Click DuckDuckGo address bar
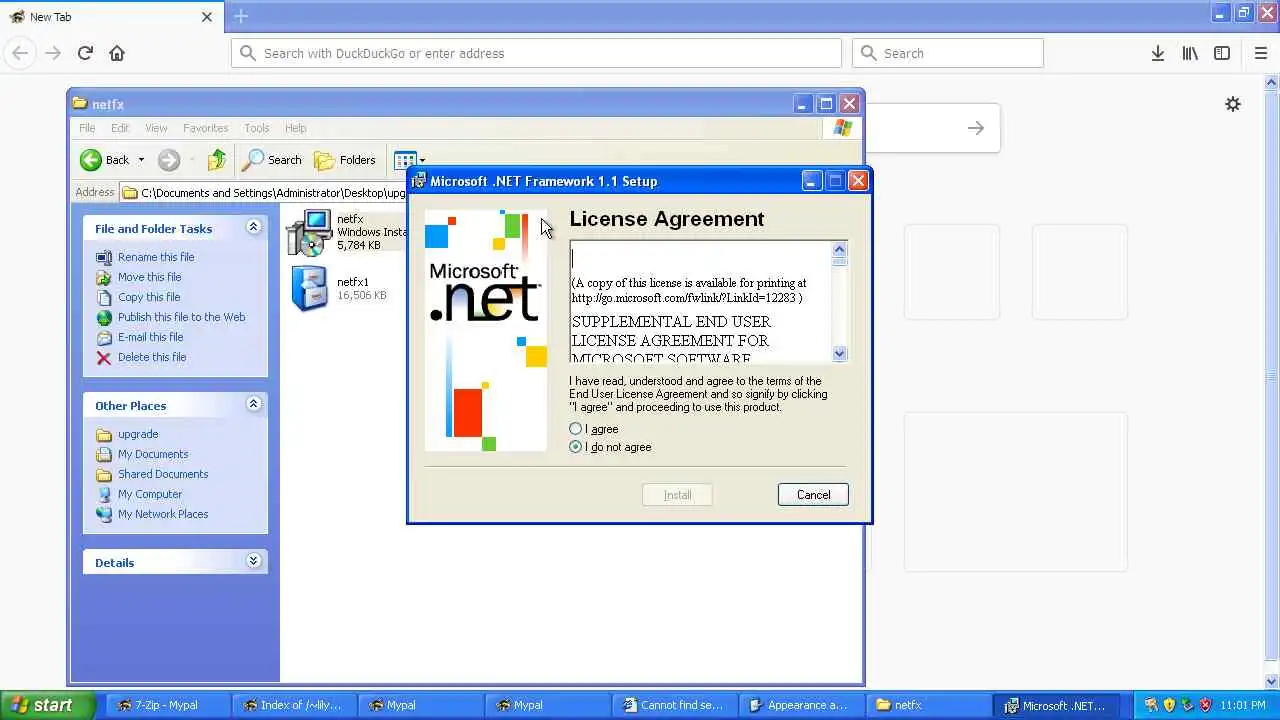 [536, 53]
